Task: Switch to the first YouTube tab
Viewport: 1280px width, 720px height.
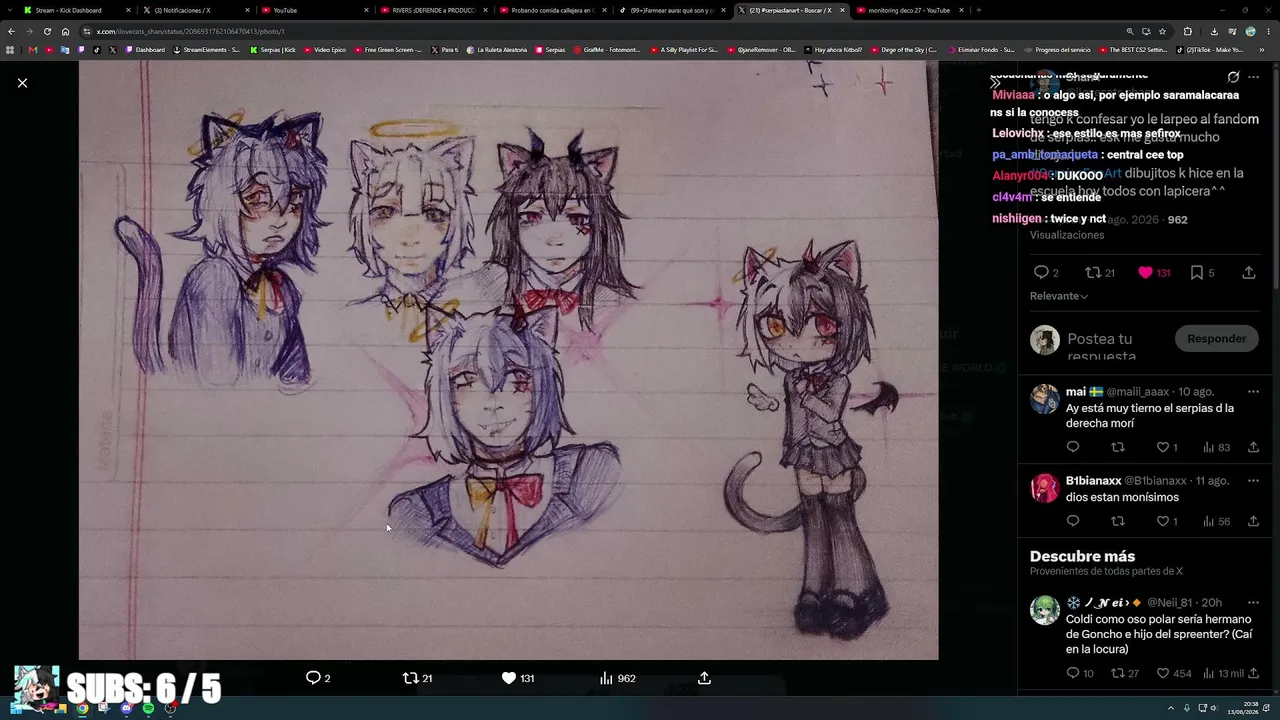Action: (314, 10)
